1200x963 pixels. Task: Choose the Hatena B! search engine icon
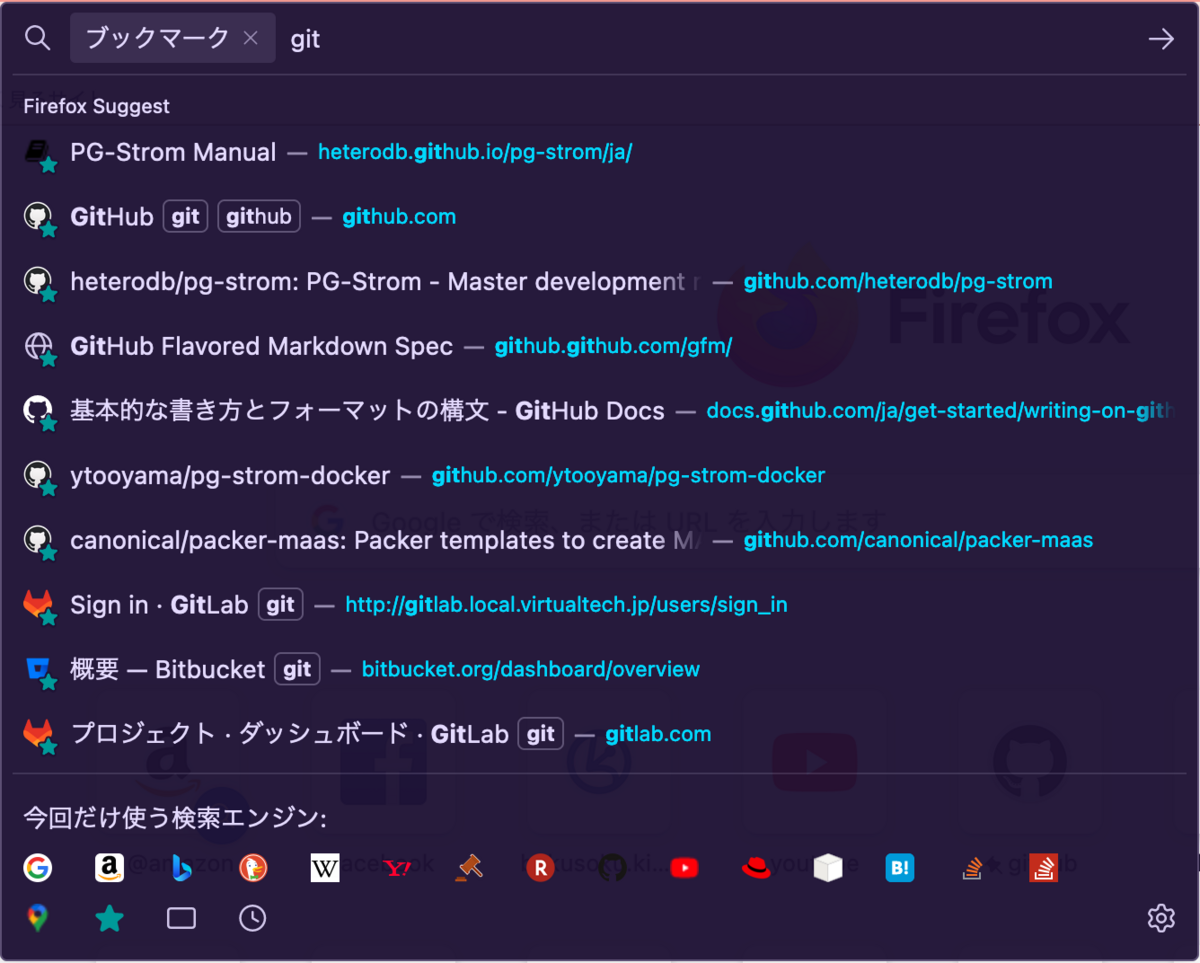coord(900,867)
